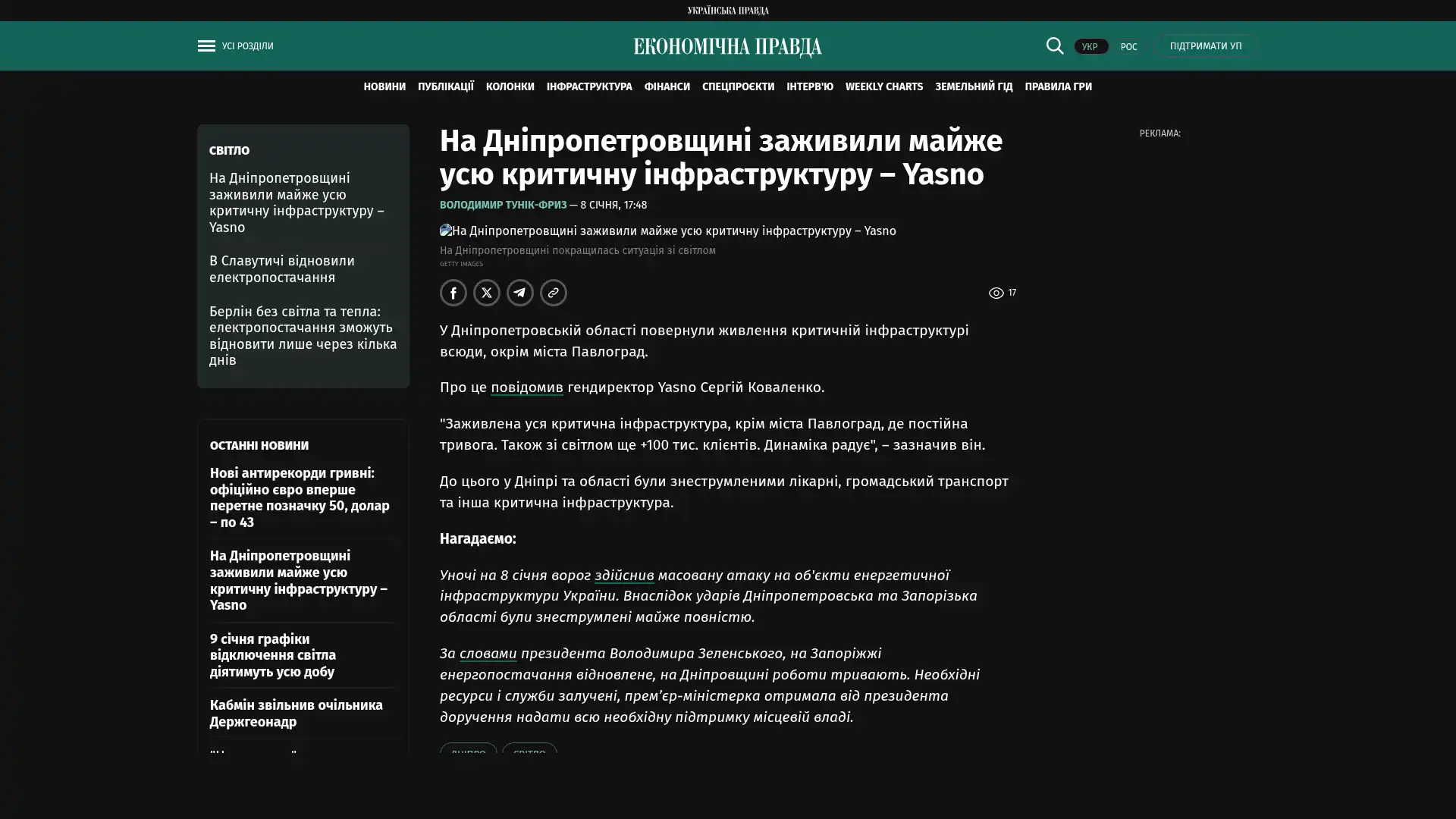Share article on Facebook
Screen dimensions: 1456x819
pyautogui.click(x=453, y=293)
